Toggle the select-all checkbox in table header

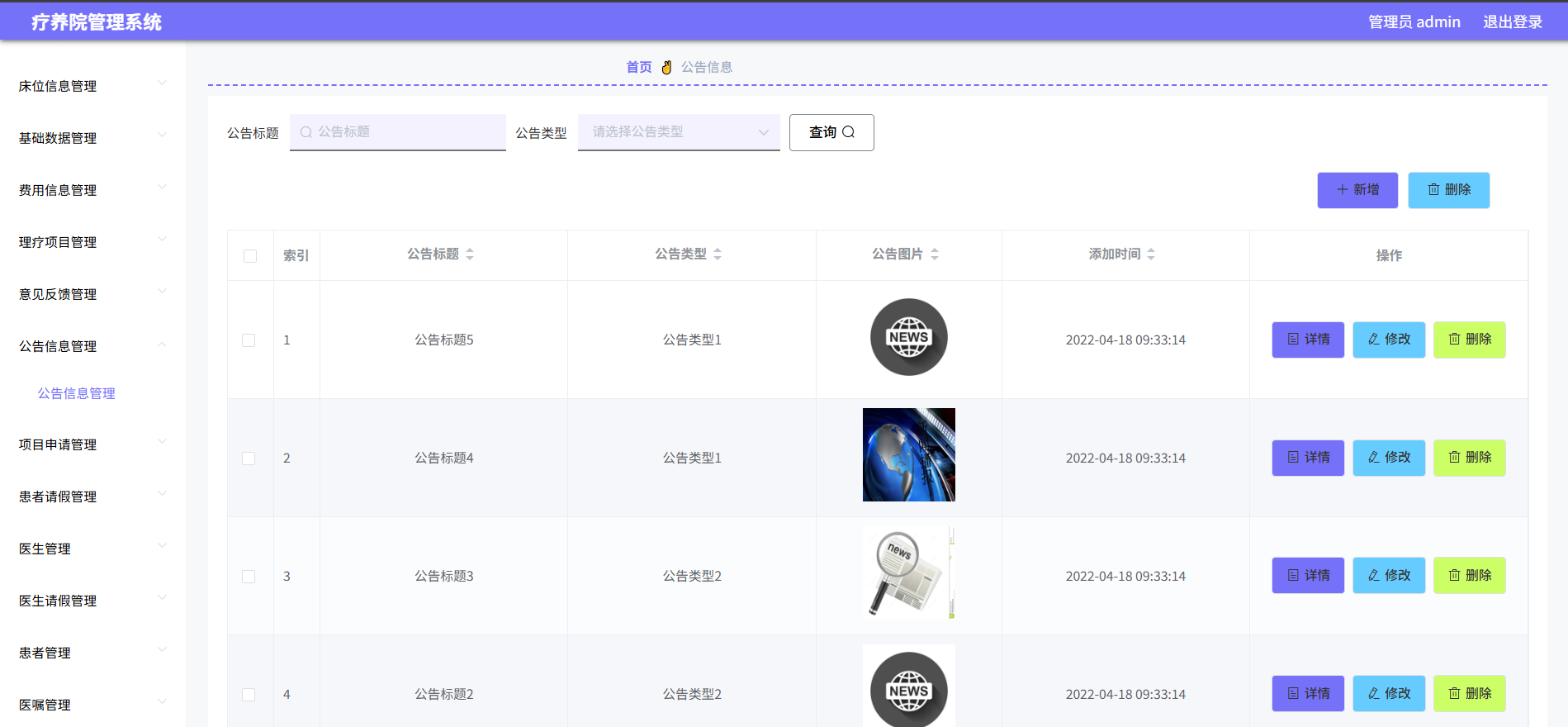[x=250, y=256]
